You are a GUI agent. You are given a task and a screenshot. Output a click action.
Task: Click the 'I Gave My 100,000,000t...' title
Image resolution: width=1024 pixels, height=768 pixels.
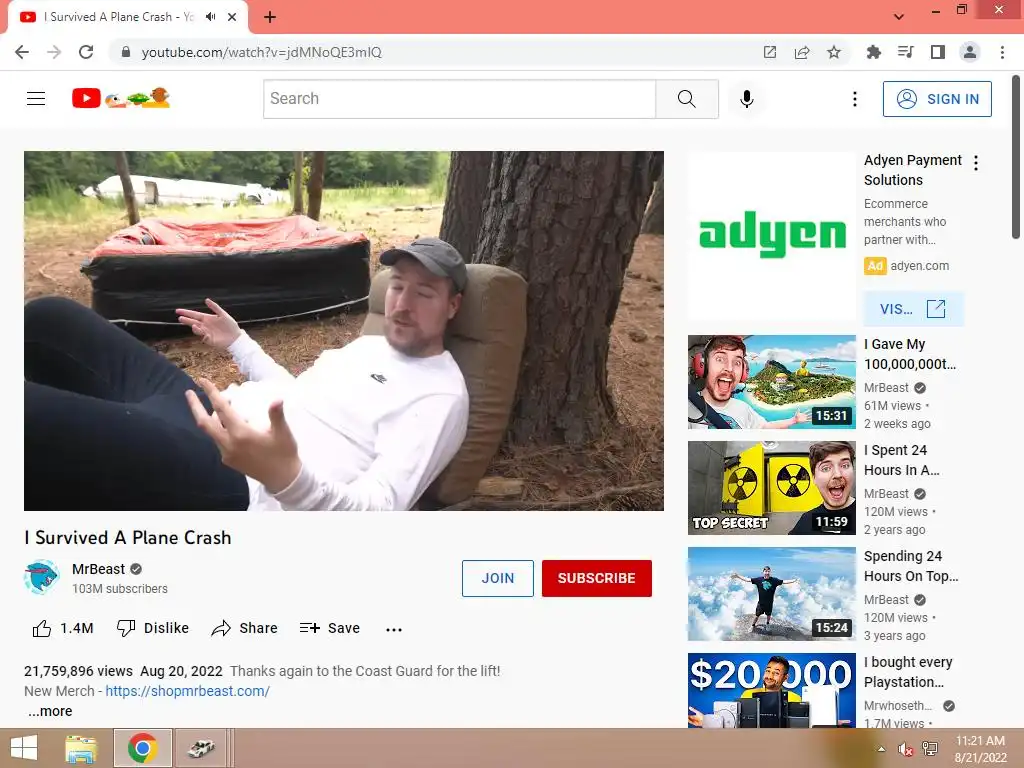click(x=910, y=354)
